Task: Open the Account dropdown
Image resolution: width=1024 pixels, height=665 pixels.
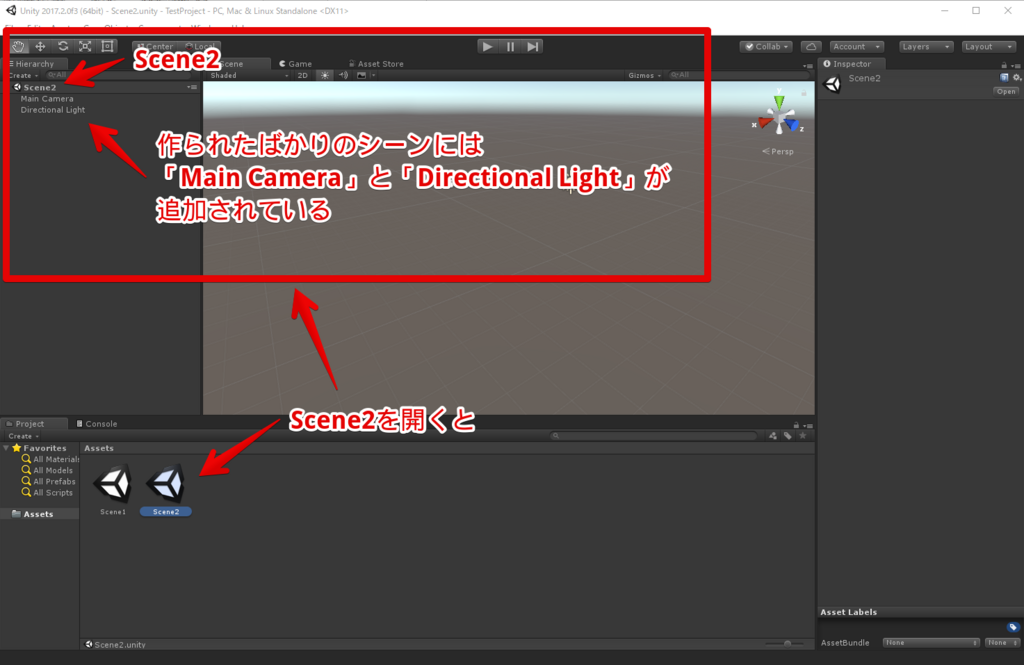Action: click(857, 46)
